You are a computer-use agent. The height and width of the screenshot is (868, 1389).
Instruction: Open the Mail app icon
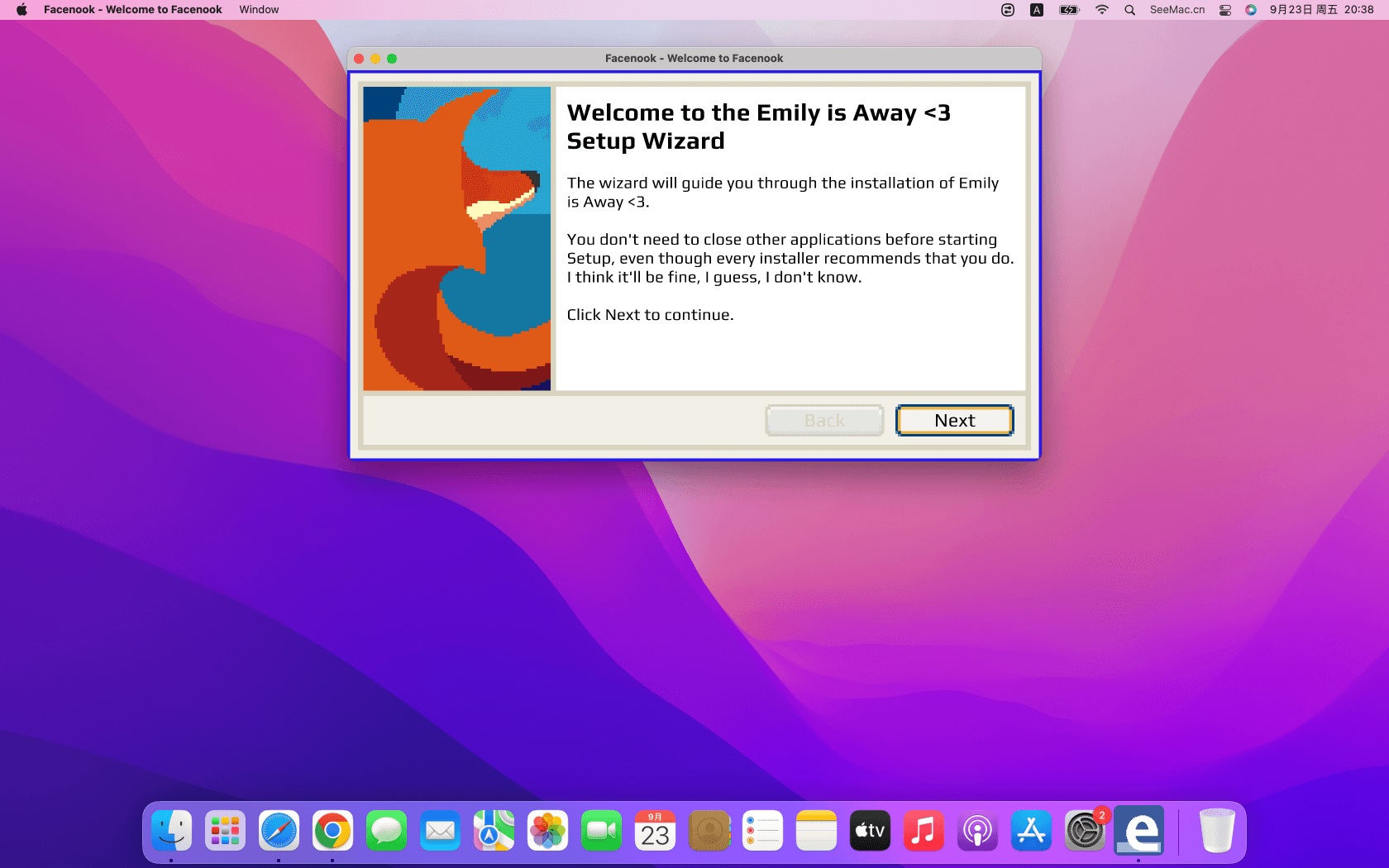(440, 831)
